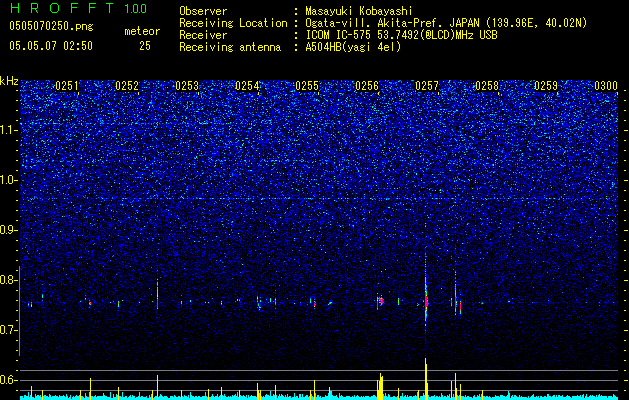Image resolution: width=629 pixels, height=400 pixels.
Task: Click the HROFFT 1.0.0 title text
Action: point(78,8)
